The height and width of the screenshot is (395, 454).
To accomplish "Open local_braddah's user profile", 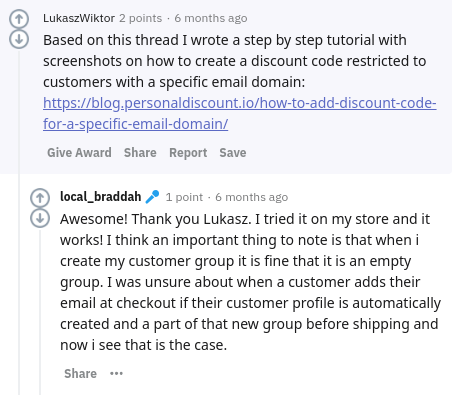I will click(x=101, y=197).
